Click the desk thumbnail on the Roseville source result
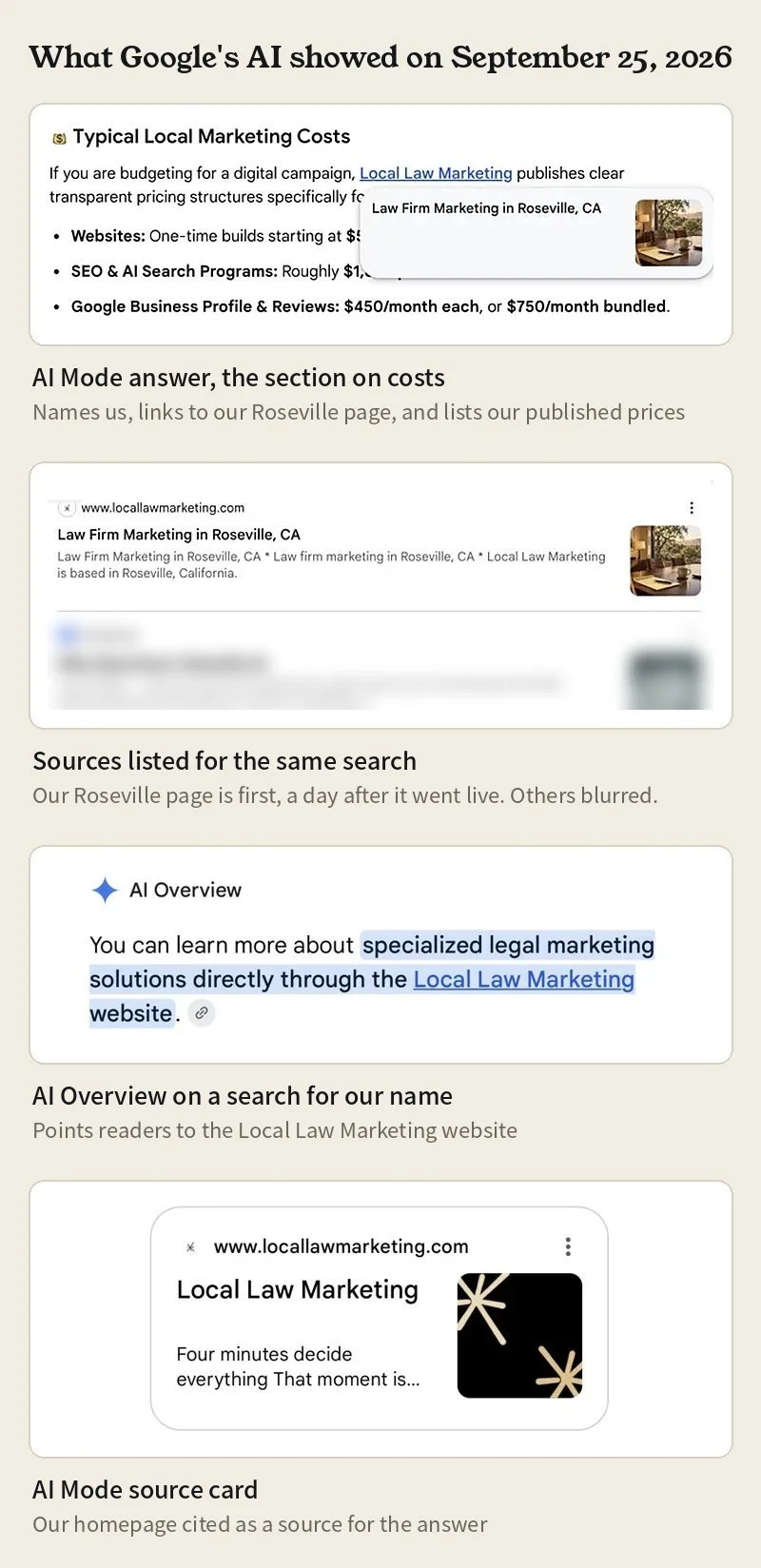This screenshot has height=1568, width=761. click(x=666, y=560)
